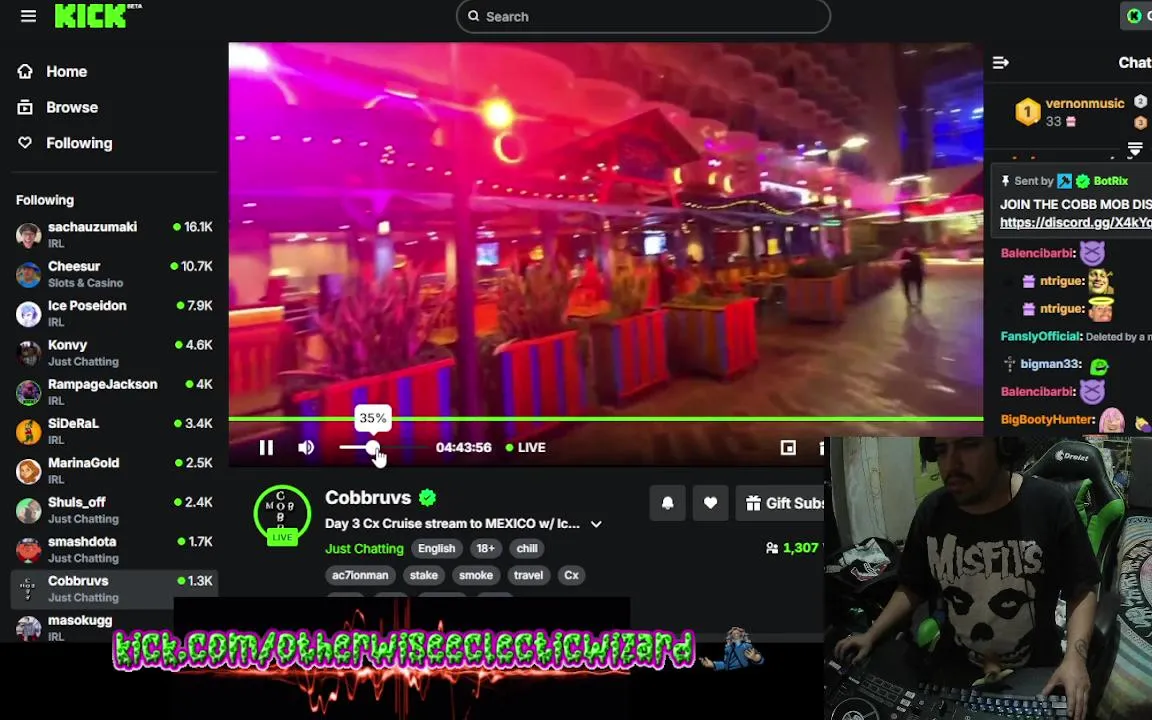
Task: Open RampageJackson channel
Action: [x=114, y=392]
